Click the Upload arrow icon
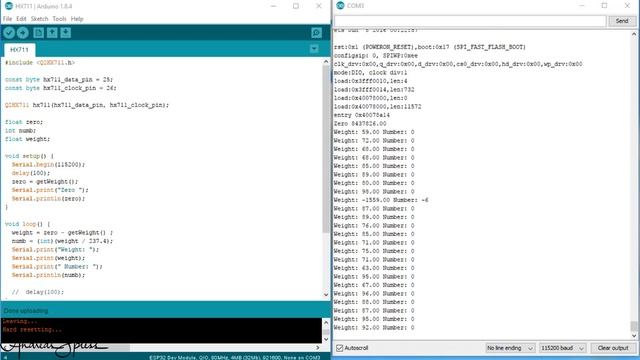 (23, 33)
